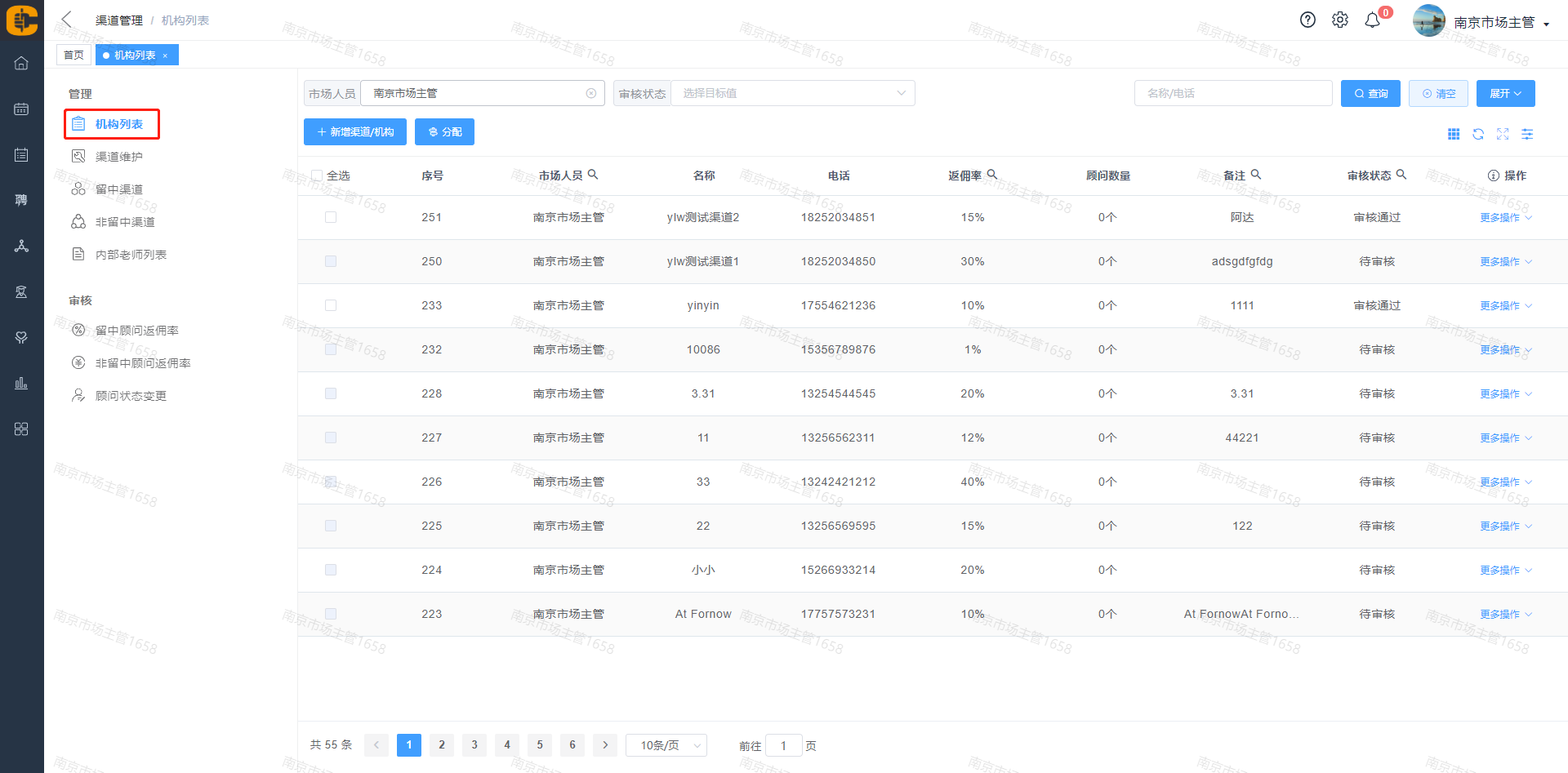Expand the 10条/页 page size dropdown
The height and width of the screenshot is (773, 1568).
(x=666, y=745)
